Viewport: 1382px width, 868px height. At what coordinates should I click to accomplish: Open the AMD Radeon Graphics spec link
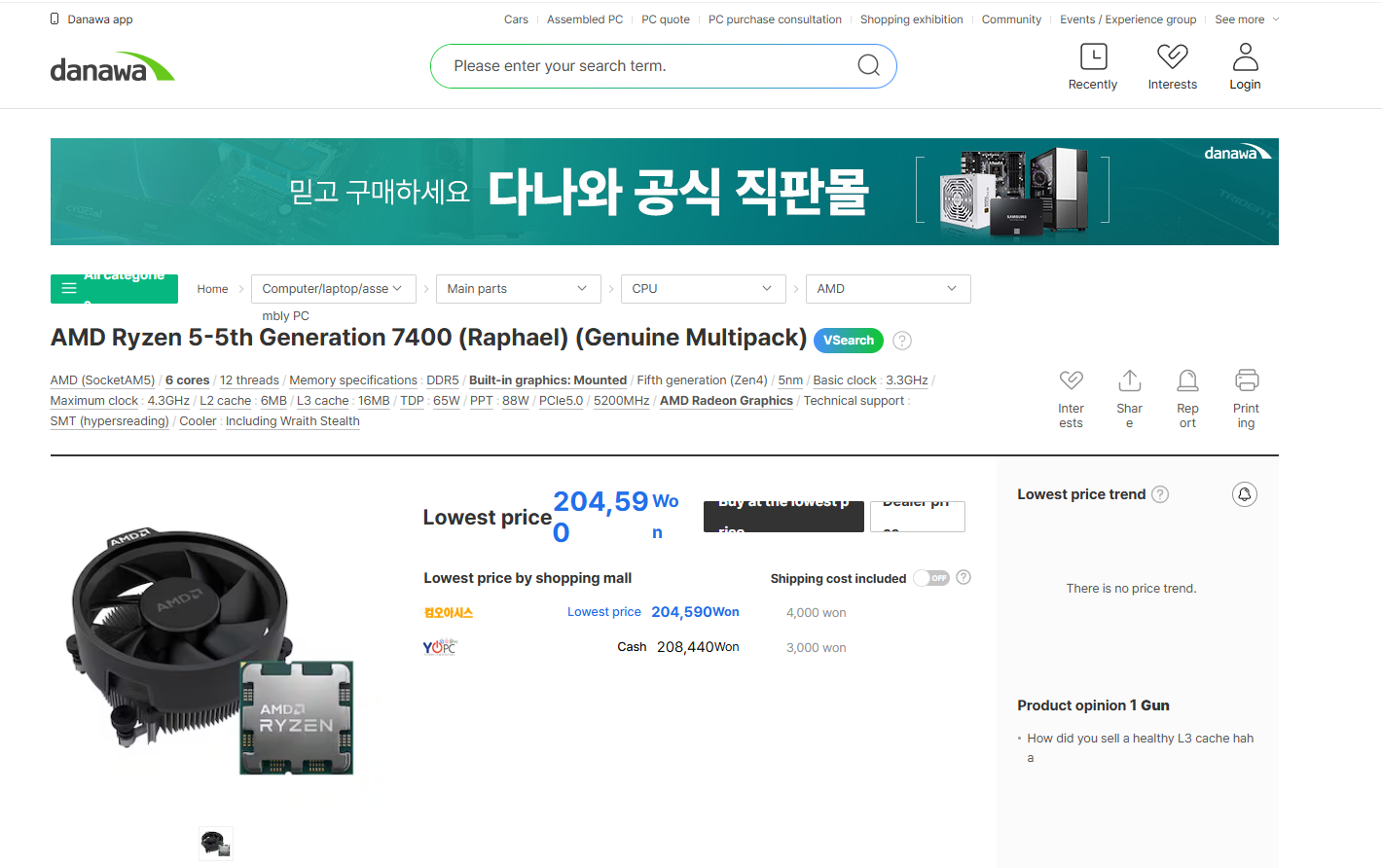pos(726,401)
